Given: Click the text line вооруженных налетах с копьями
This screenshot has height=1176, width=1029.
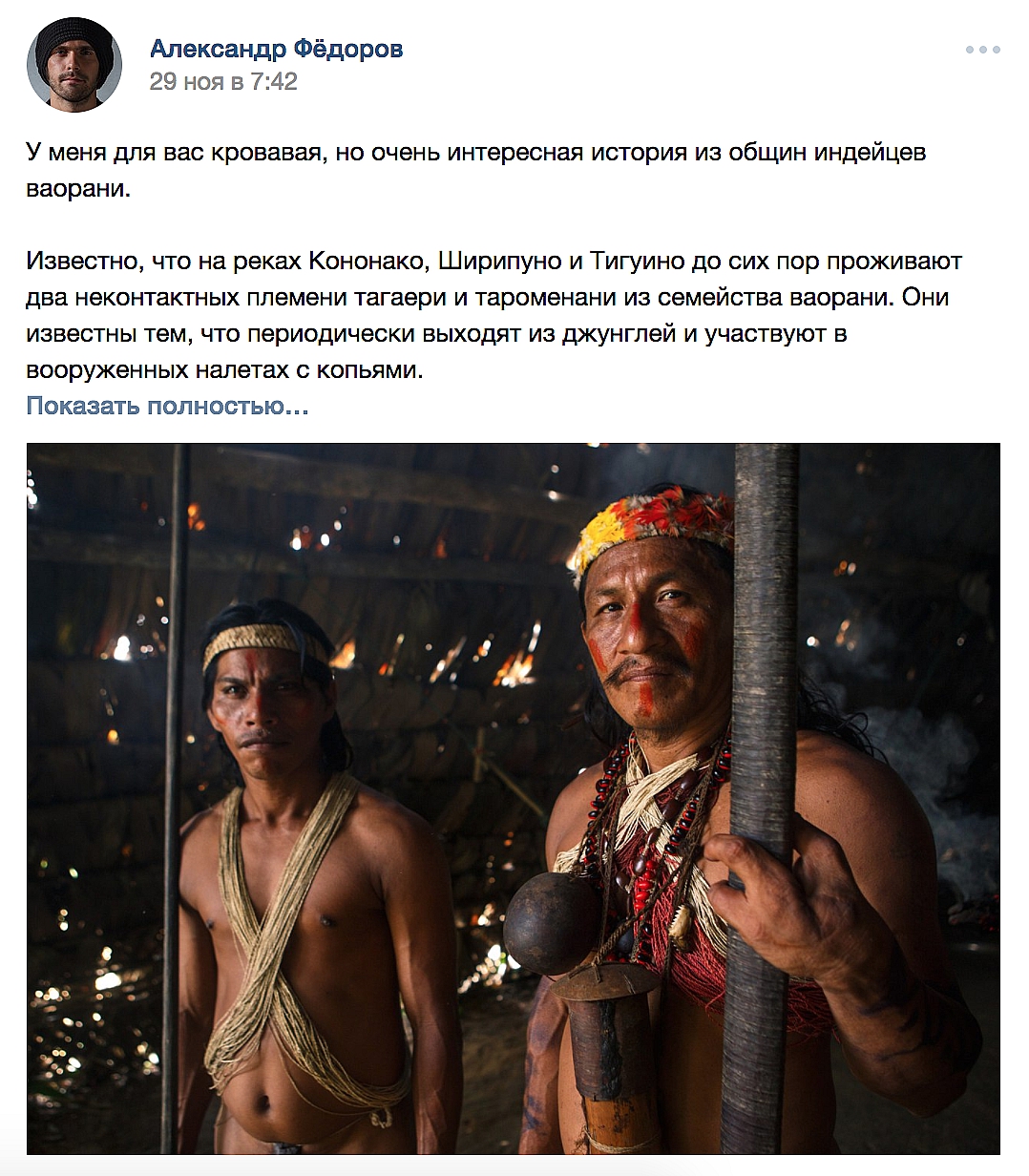Looking at the screenshot, I should [x=224, y=369].
